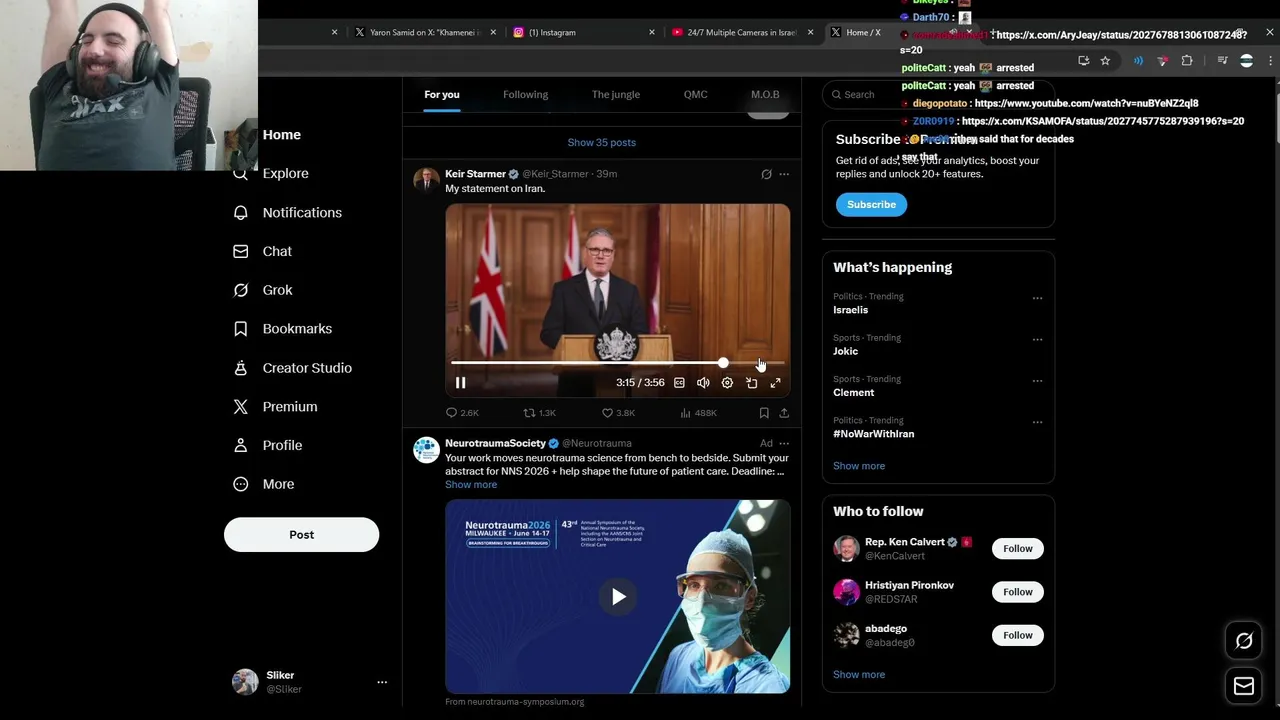Click the video progress scrubber handle
1280x720 pixels.
pos(723,362)
